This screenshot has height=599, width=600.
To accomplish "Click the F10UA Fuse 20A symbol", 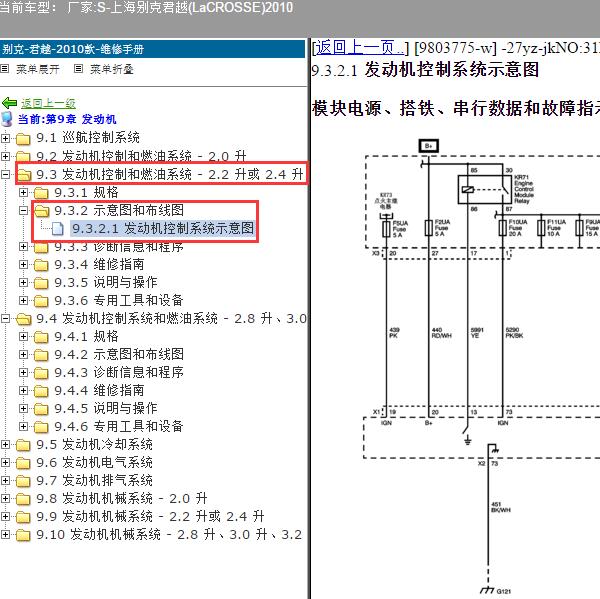I will coord(503,228).
